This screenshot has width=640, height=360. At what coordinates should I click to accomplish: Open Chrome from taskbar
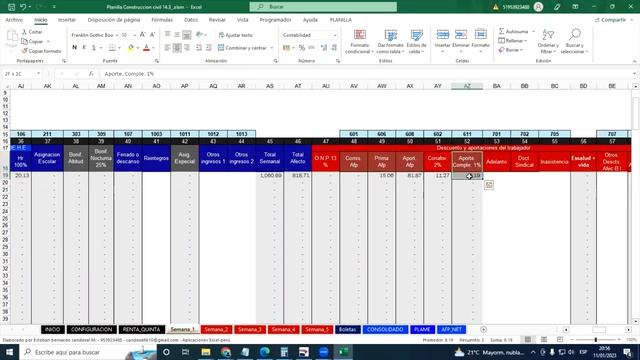(x=225, y=352)
